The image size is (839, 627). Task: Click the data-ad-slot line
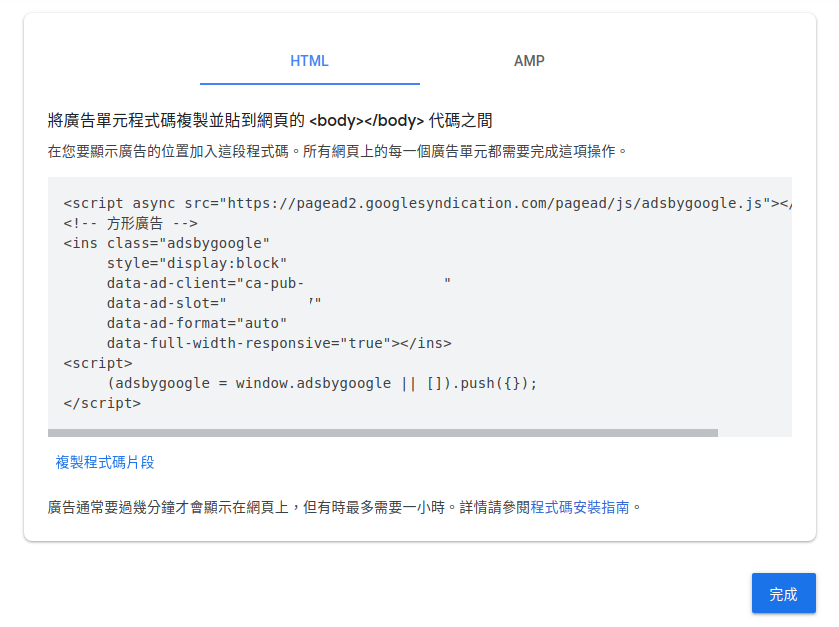click(214, 303)
